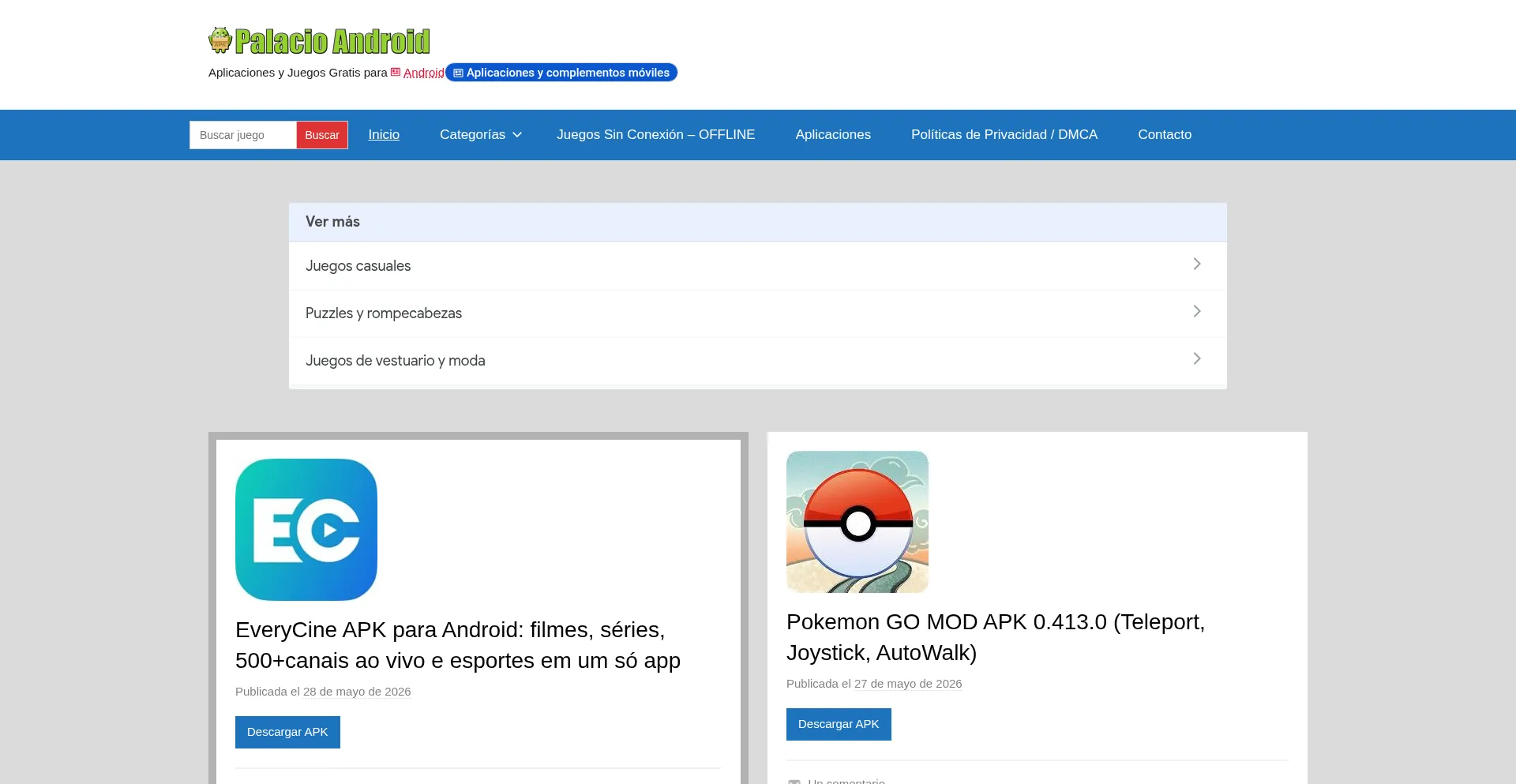This screenshot has width=1516, height=784.
Task: Open the Puzzles y rompecabezas row
Action: [x=758, y=313]
